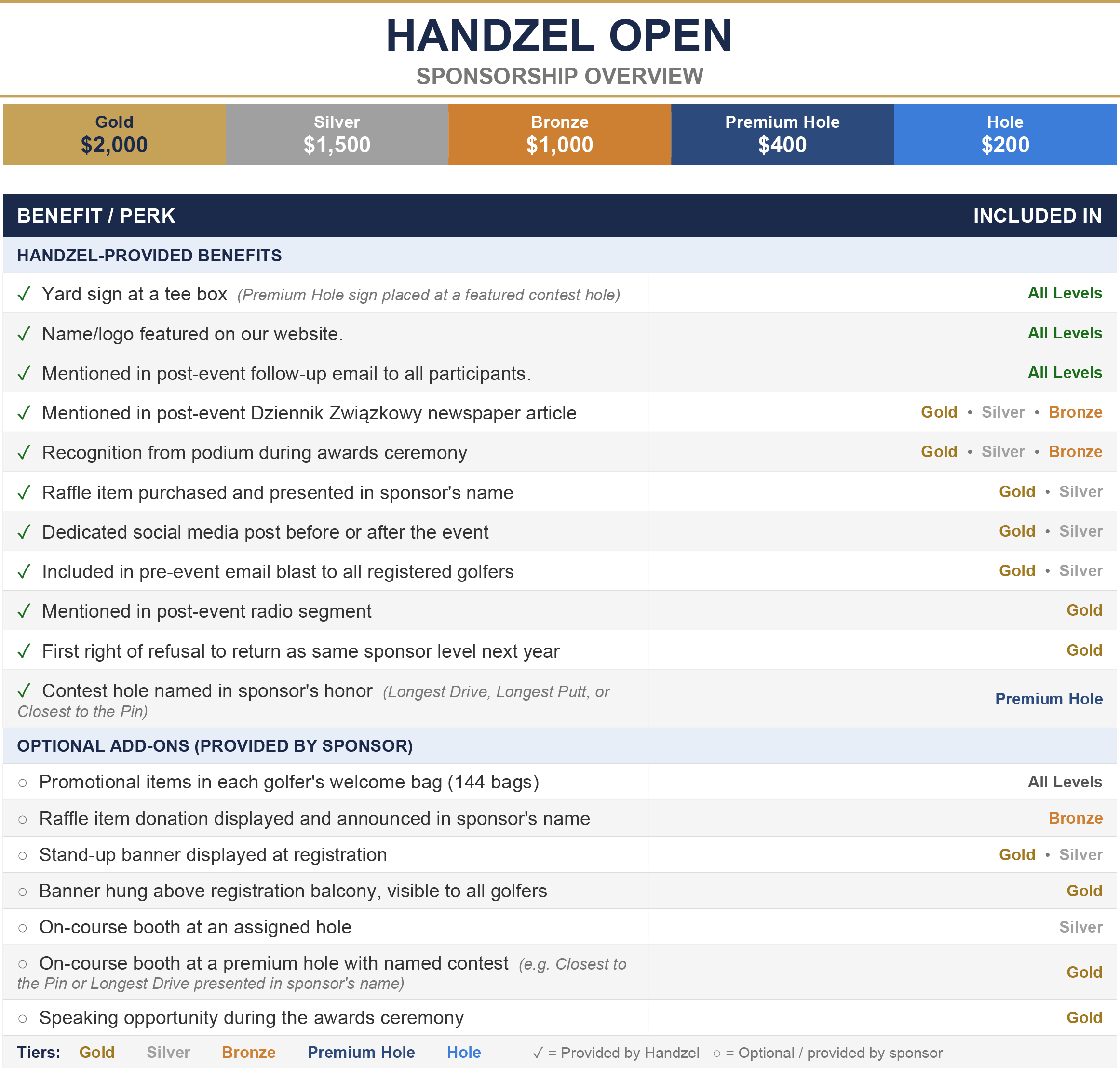Click the "Tiers:" label in the footer legend
1120x1068 pixels.
pyautogui.click(x=39, y=1053)
